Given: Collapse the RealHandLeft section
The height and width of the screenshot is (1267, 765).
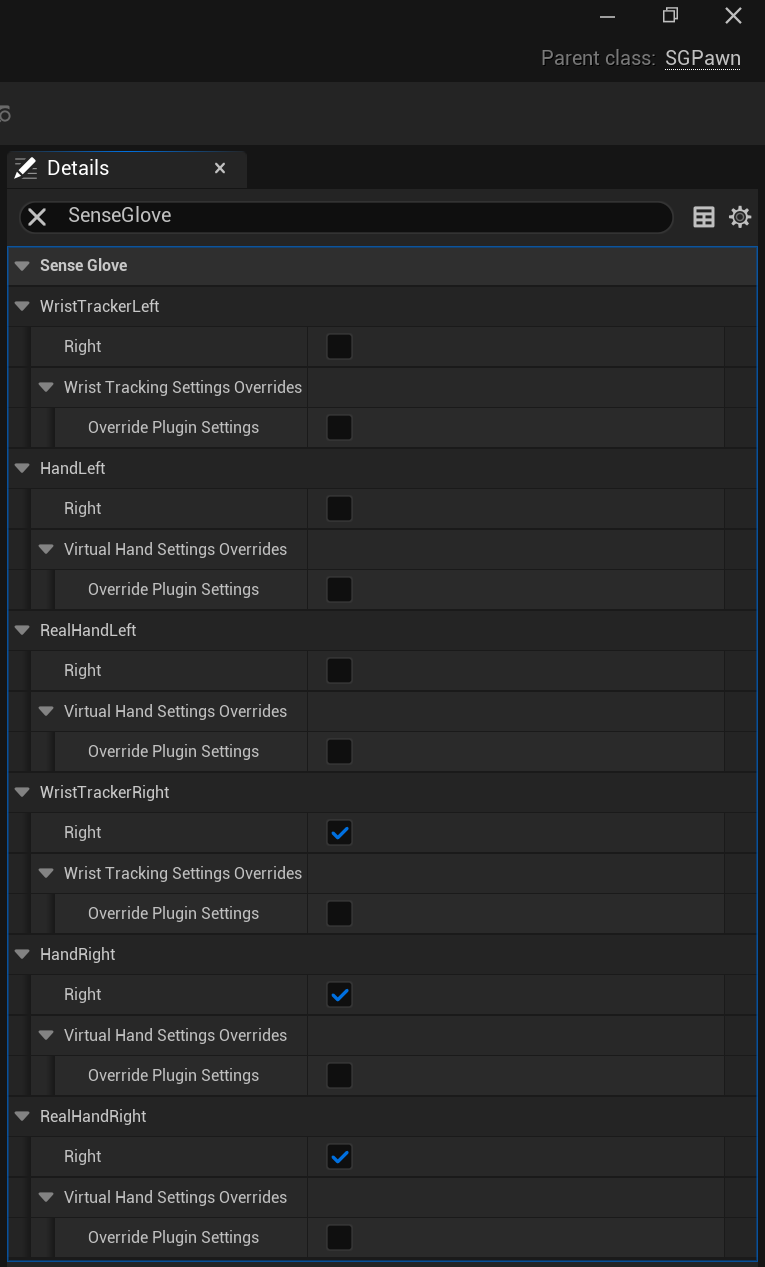Looking at the screenshot, I should [21, 630].
